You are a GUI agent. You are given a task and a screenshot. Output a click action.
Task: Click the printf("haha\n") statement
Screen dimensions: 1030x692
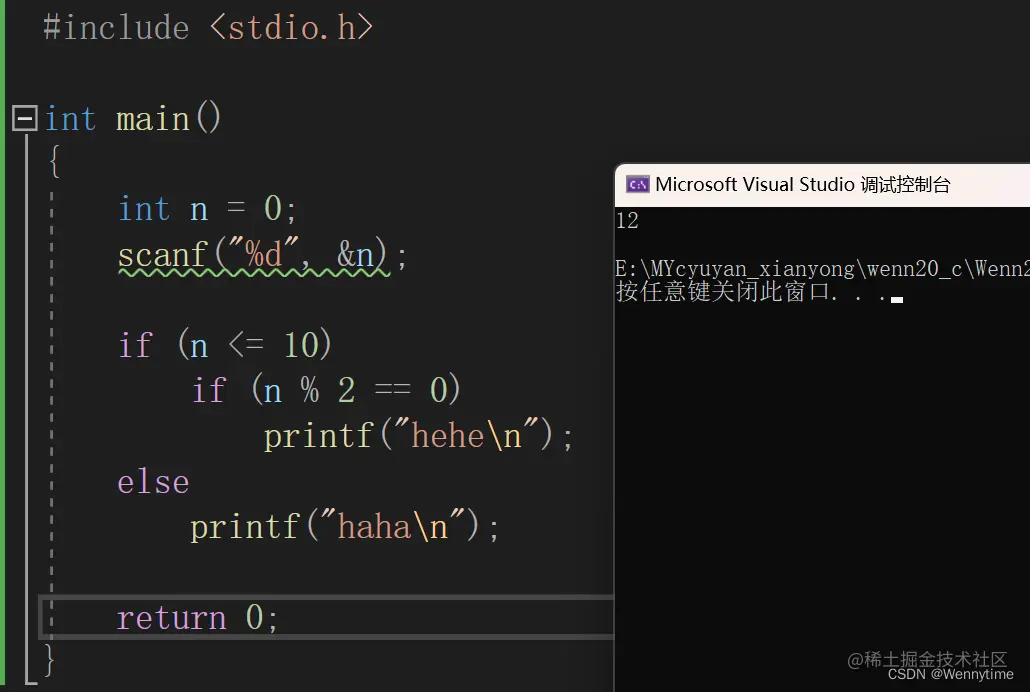coord(344,527)
